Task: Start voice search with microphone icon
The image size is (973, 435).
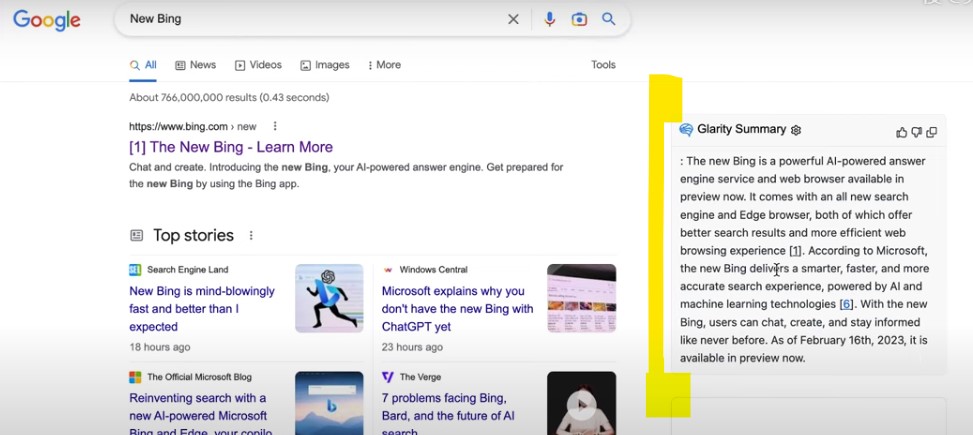Action: (549, 19)
